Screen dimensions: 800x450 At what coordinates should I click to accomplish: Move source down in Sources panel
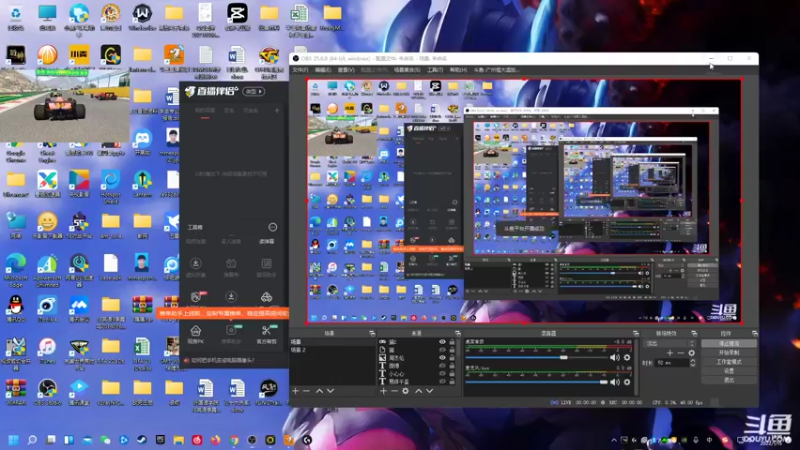point(430,391)
